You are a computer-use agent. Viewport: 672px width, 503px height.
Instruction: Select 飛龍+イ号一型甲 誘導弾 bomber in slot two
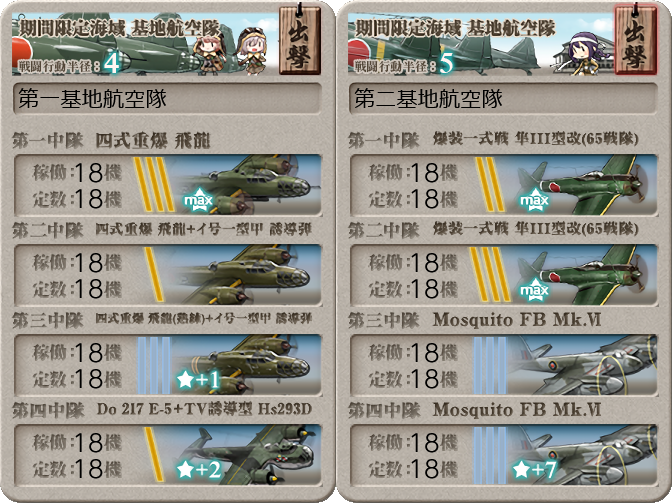click(168, 275)
